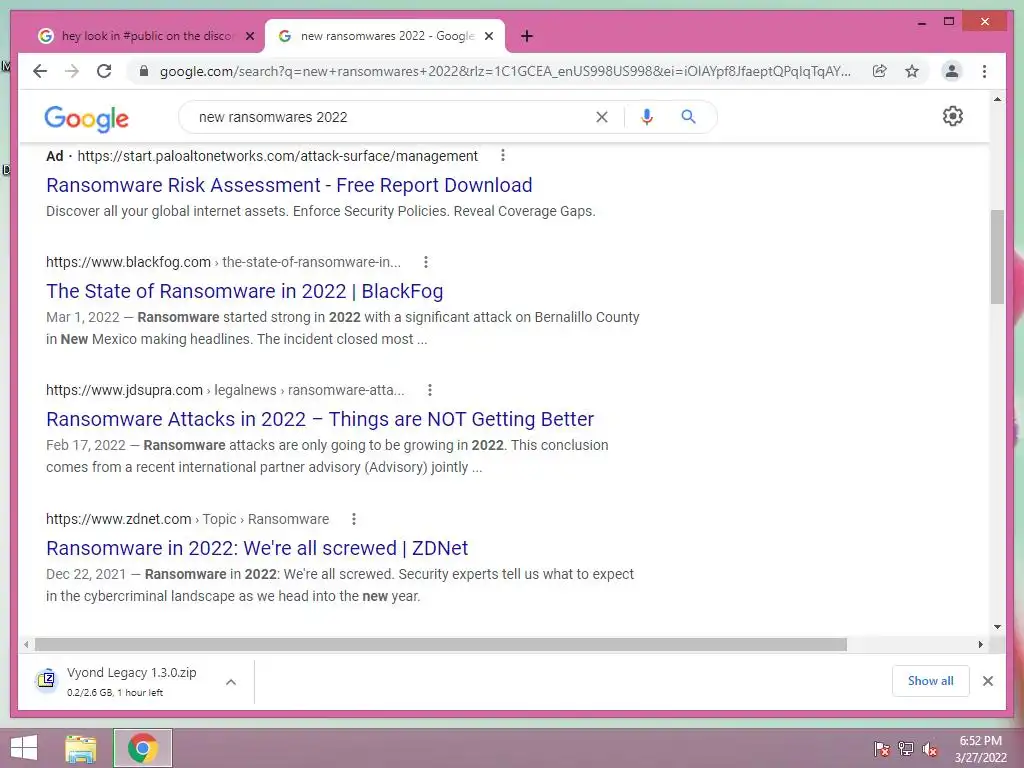
Task: Select the 'new ransomwares 2022' tab
Action: [384, 36]
